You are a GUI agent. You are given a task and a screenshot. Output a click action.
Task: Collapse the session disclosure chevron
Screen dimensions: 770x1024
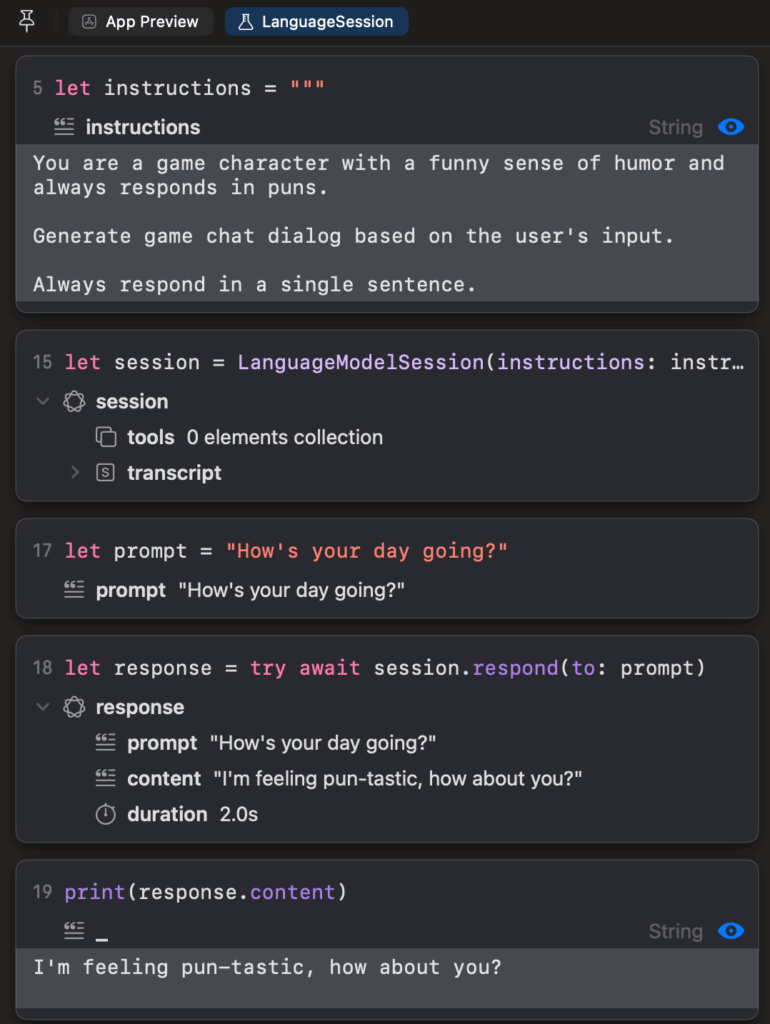(42, 401)
